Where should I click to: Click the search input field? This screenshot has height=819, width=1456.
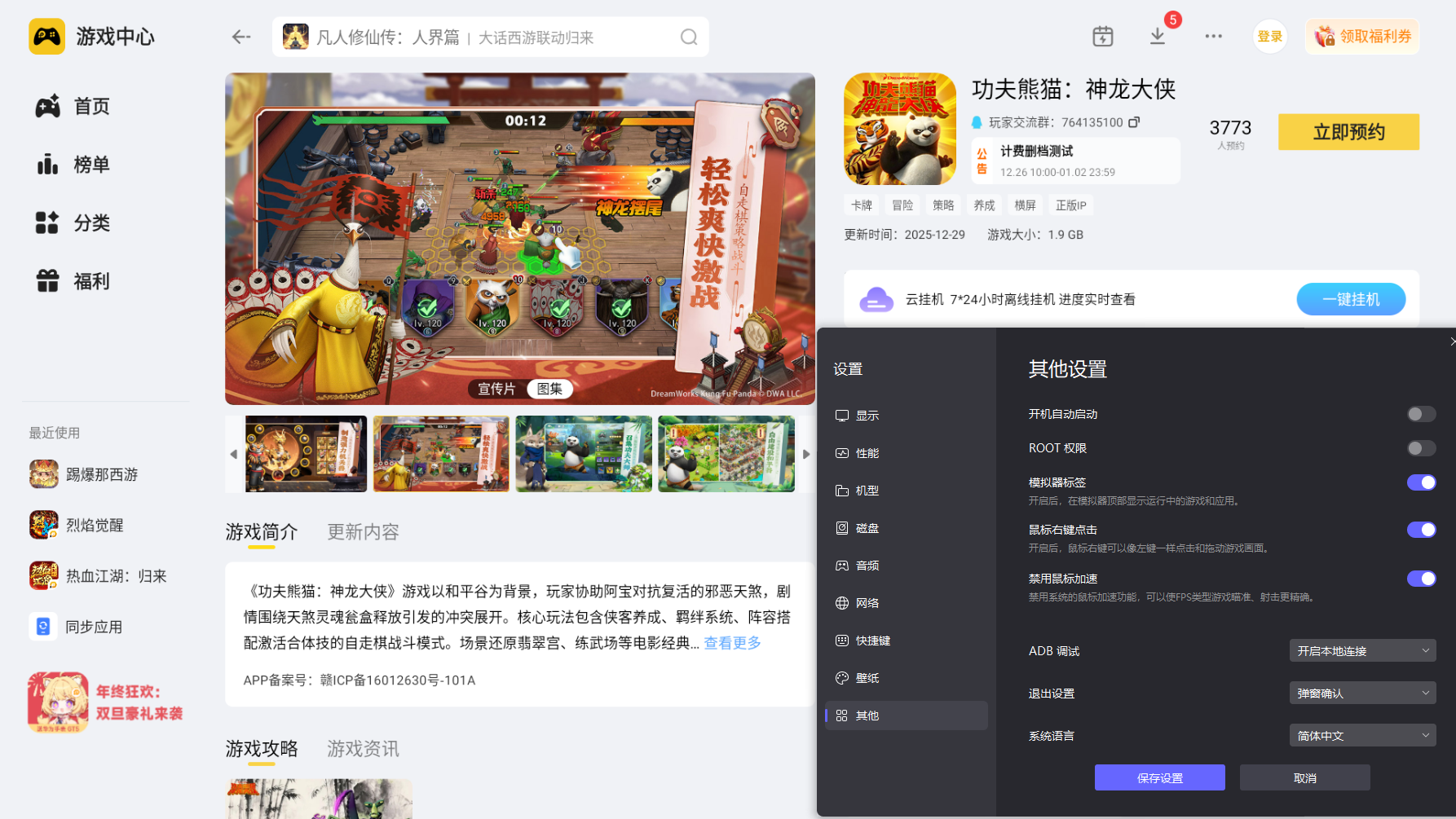coord(491,37)
